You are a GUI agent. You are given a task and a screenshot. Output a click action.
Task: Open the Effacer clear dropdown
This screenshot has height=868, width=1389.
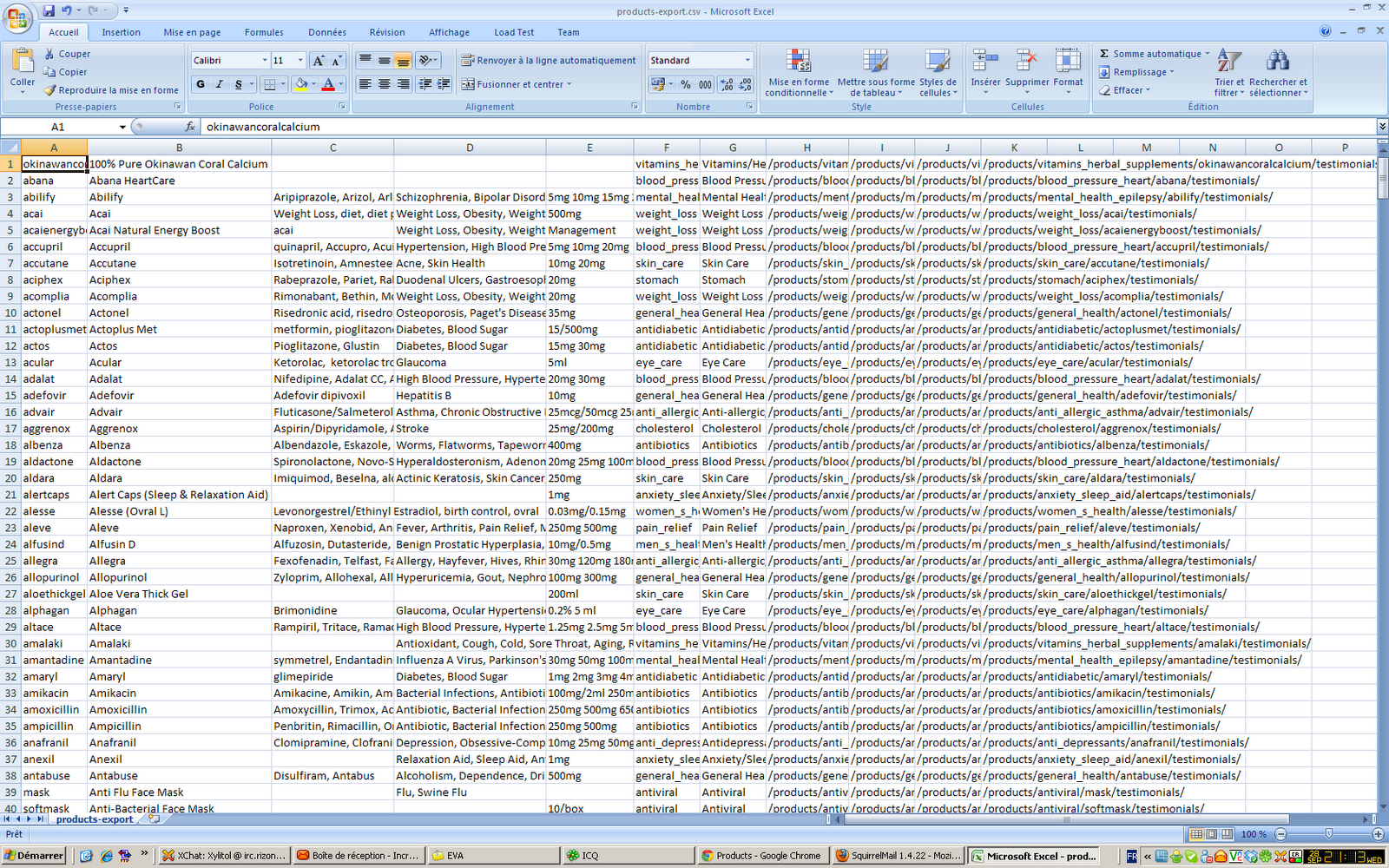(1124, 90)
